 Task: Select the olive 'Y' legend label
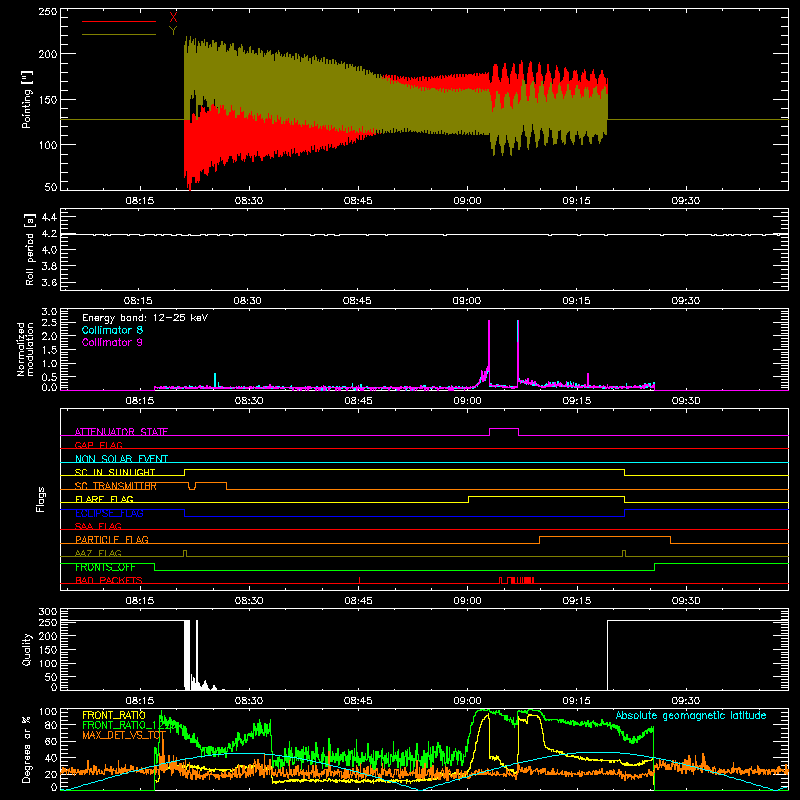(173, 31)
